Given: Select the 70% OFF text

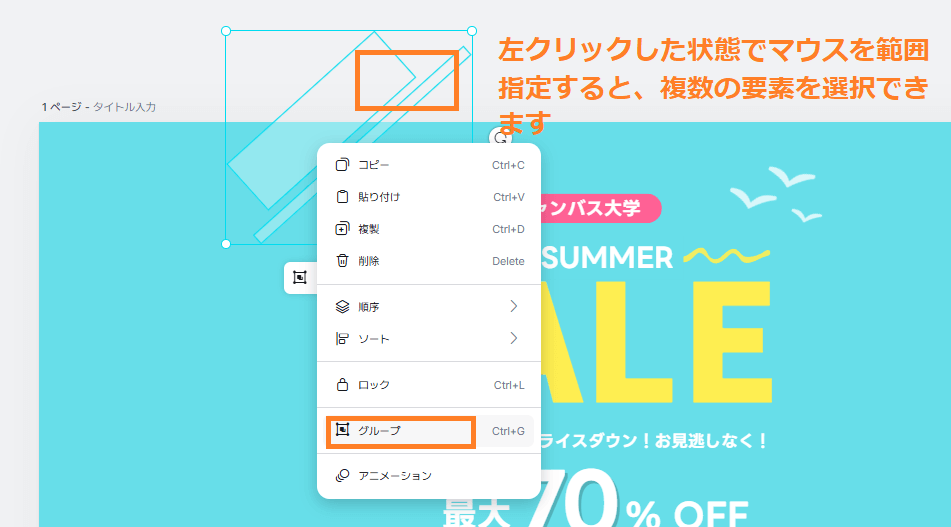Looking at the screenshot, I should 640,505.
